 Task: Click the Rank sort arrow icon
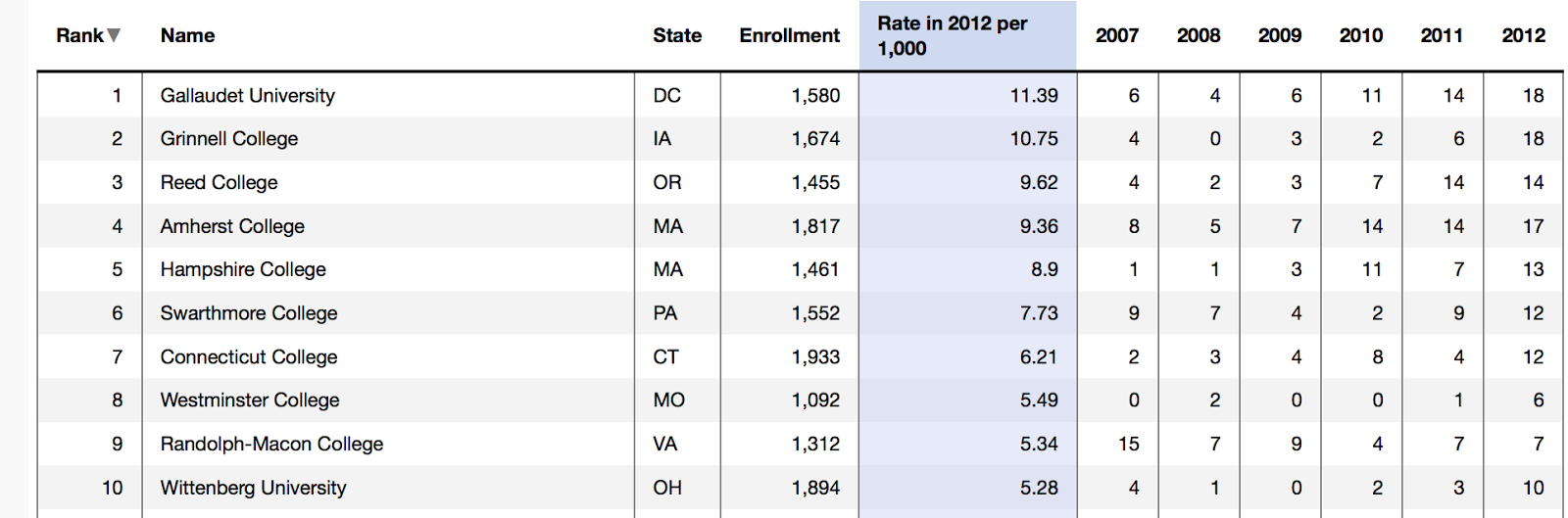pyautogui.click(x=114, y=35)
